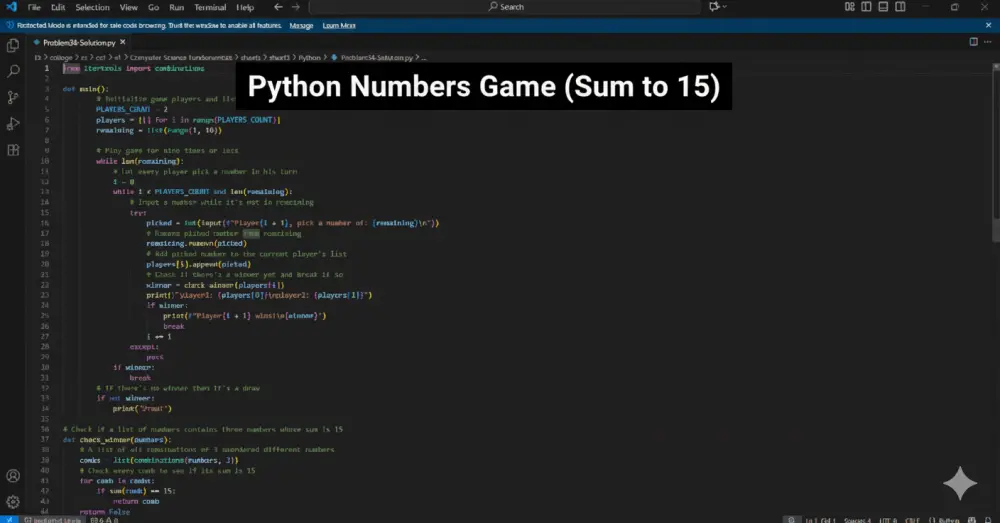Open the Run and Debug view
The height and width of the screenshot is (523, 1000).
point(13,124)
